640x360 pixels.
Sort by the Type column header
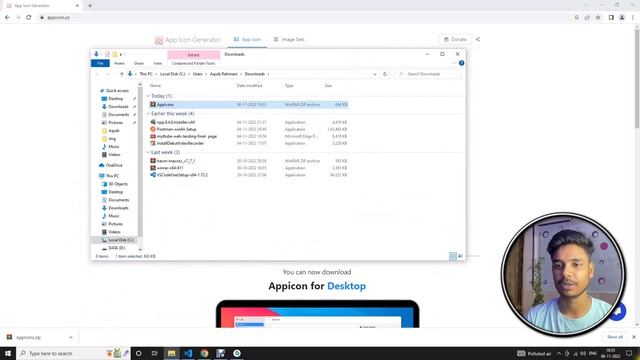point(289,86)
